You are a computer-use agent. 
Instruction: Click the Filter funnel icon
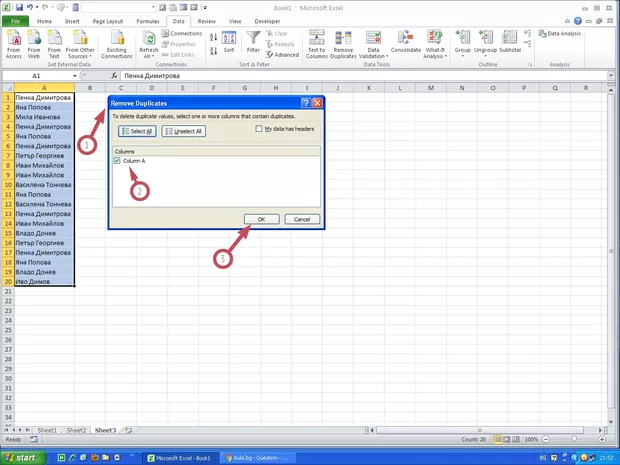(253, 43)
